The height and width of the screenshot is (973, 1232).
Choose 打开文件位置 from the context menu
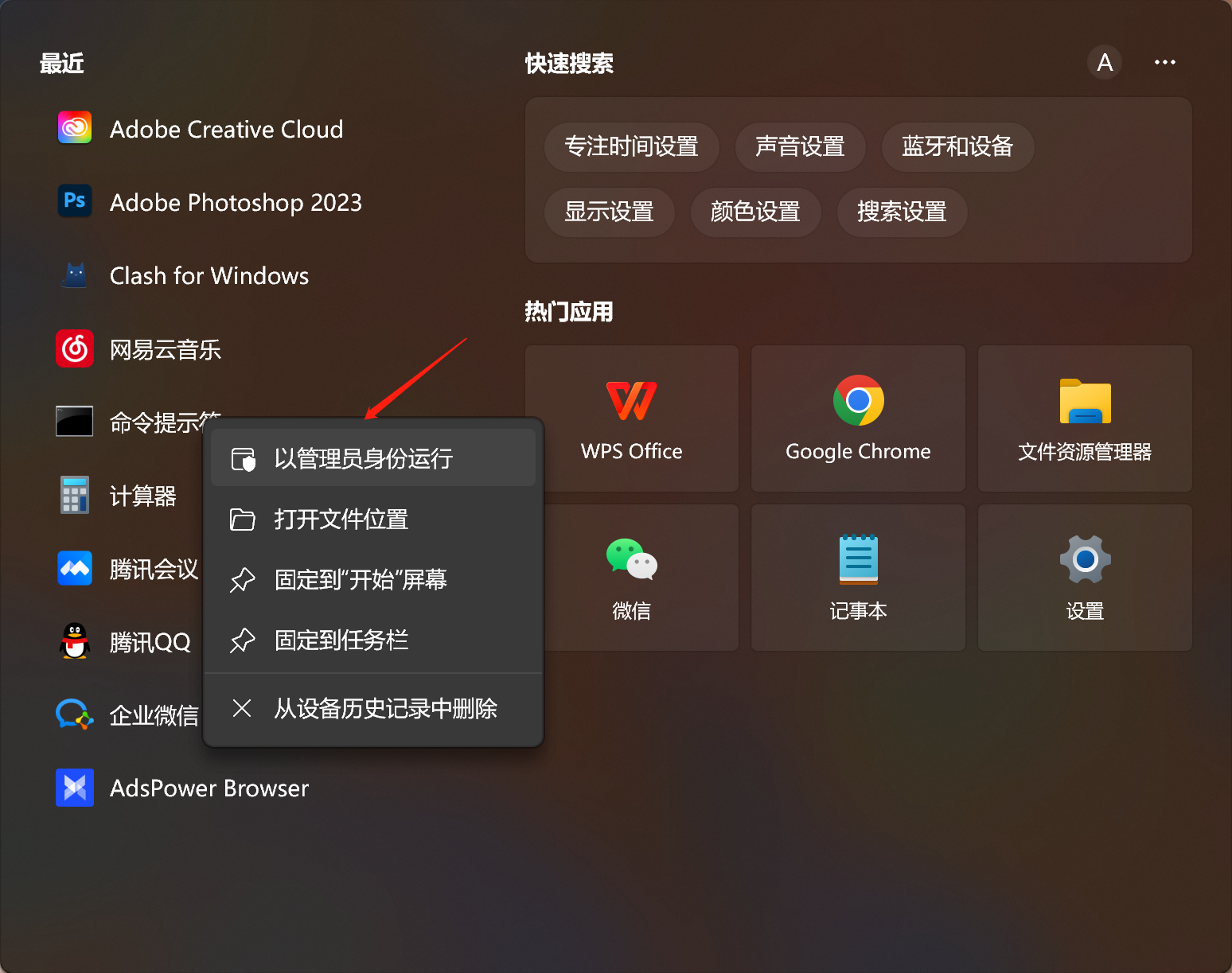tap(373, 520)
